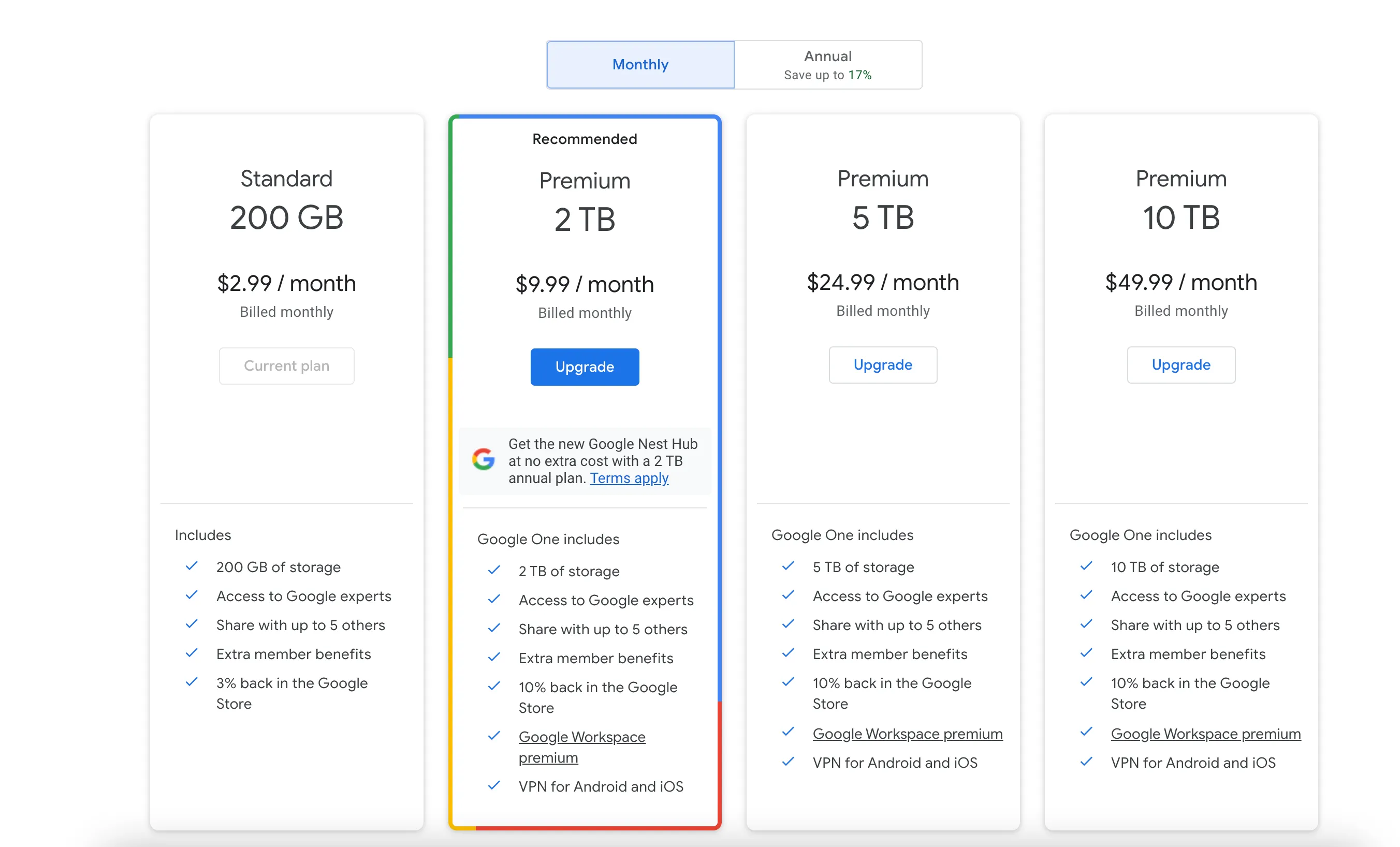1400x847 pixels.
Task: Click checkmark beside Google Workspace premium in 5 TB plan
Action: pyautogui.click(x=788, y=732)
